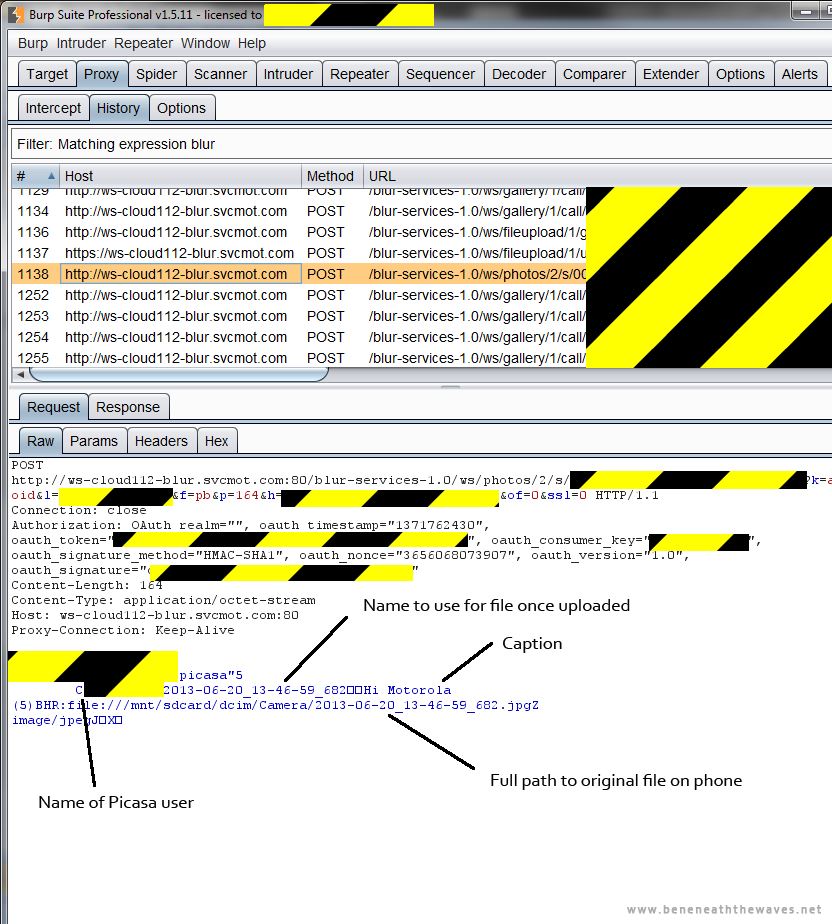Screen dimensions: 832x924
Task: Click the Host: ws-cloud112-blur.svcmot.com:80 header line
Action: tap(155, 615)
